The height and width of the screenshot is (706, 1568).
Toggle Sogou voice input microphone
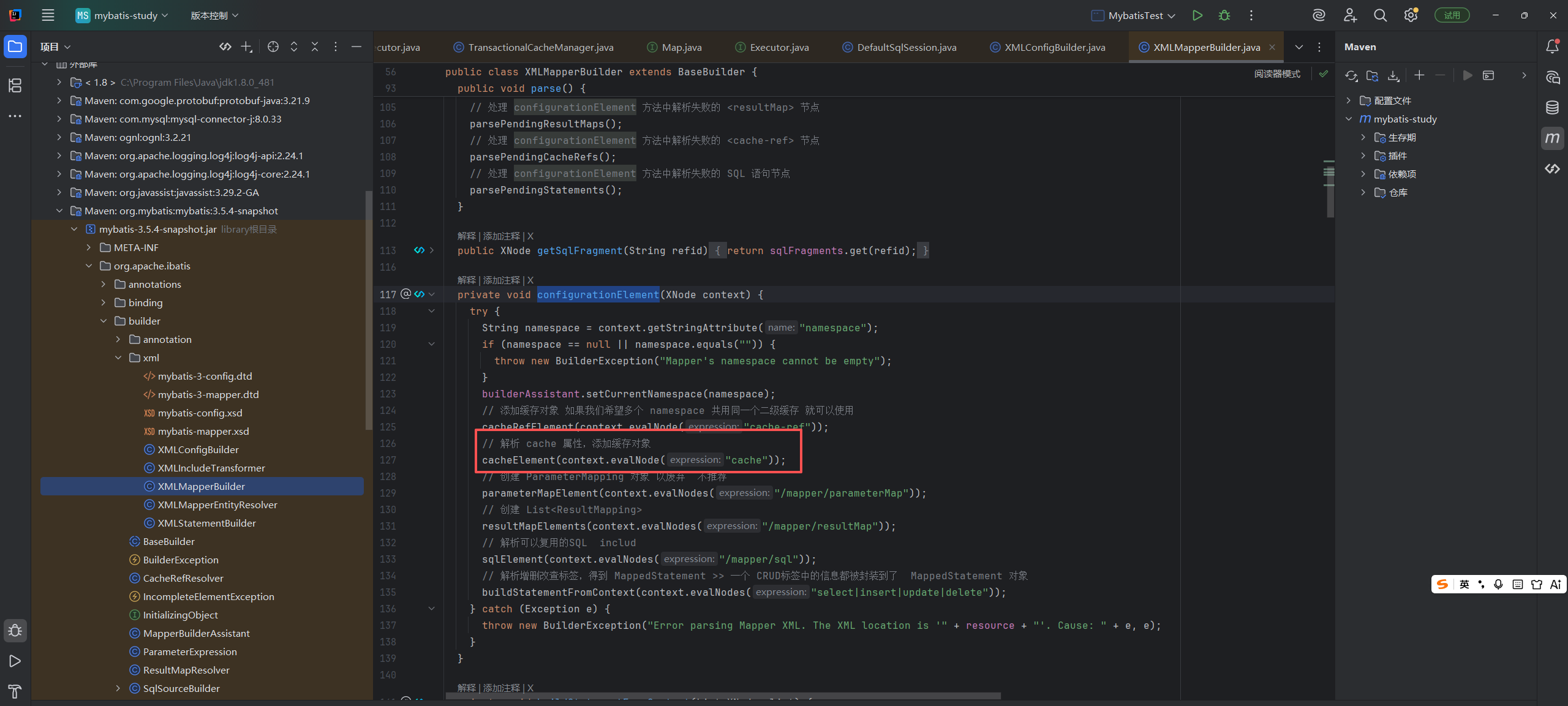[1498, 584]
